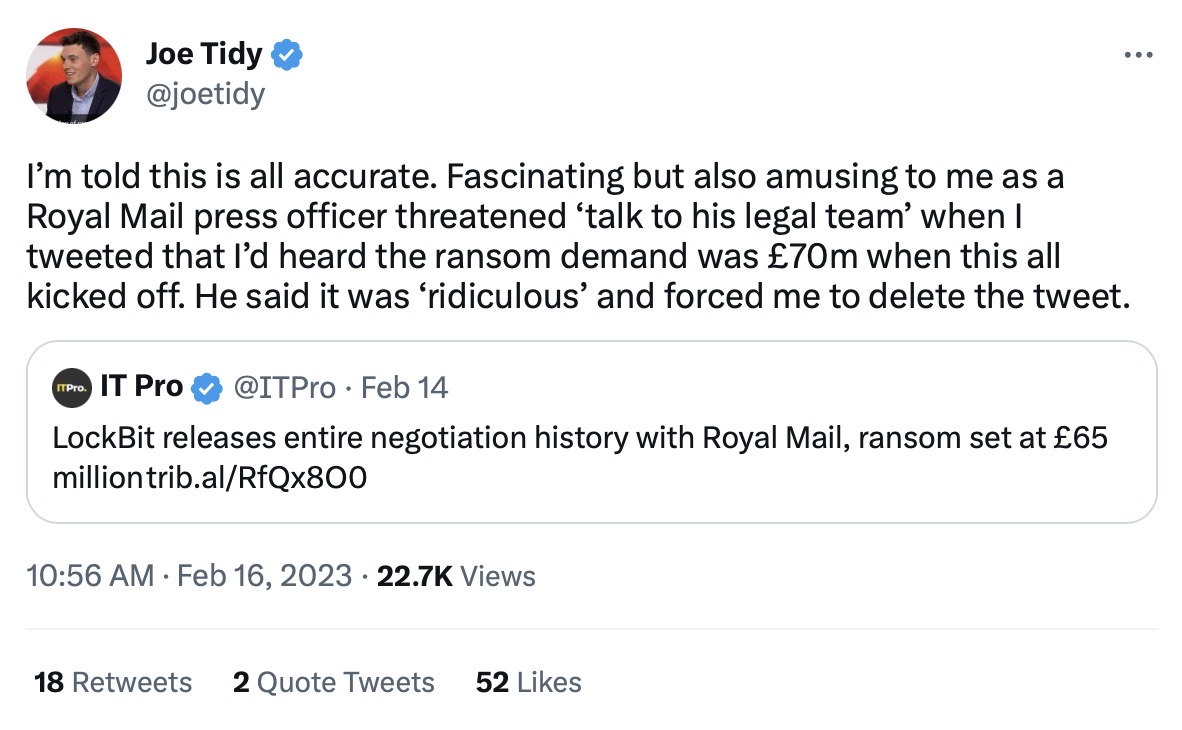The width and height of the screenshot is (1182, 730).
Task: Click Joe Tidy's blue verified badge
Action: [285, 54]
